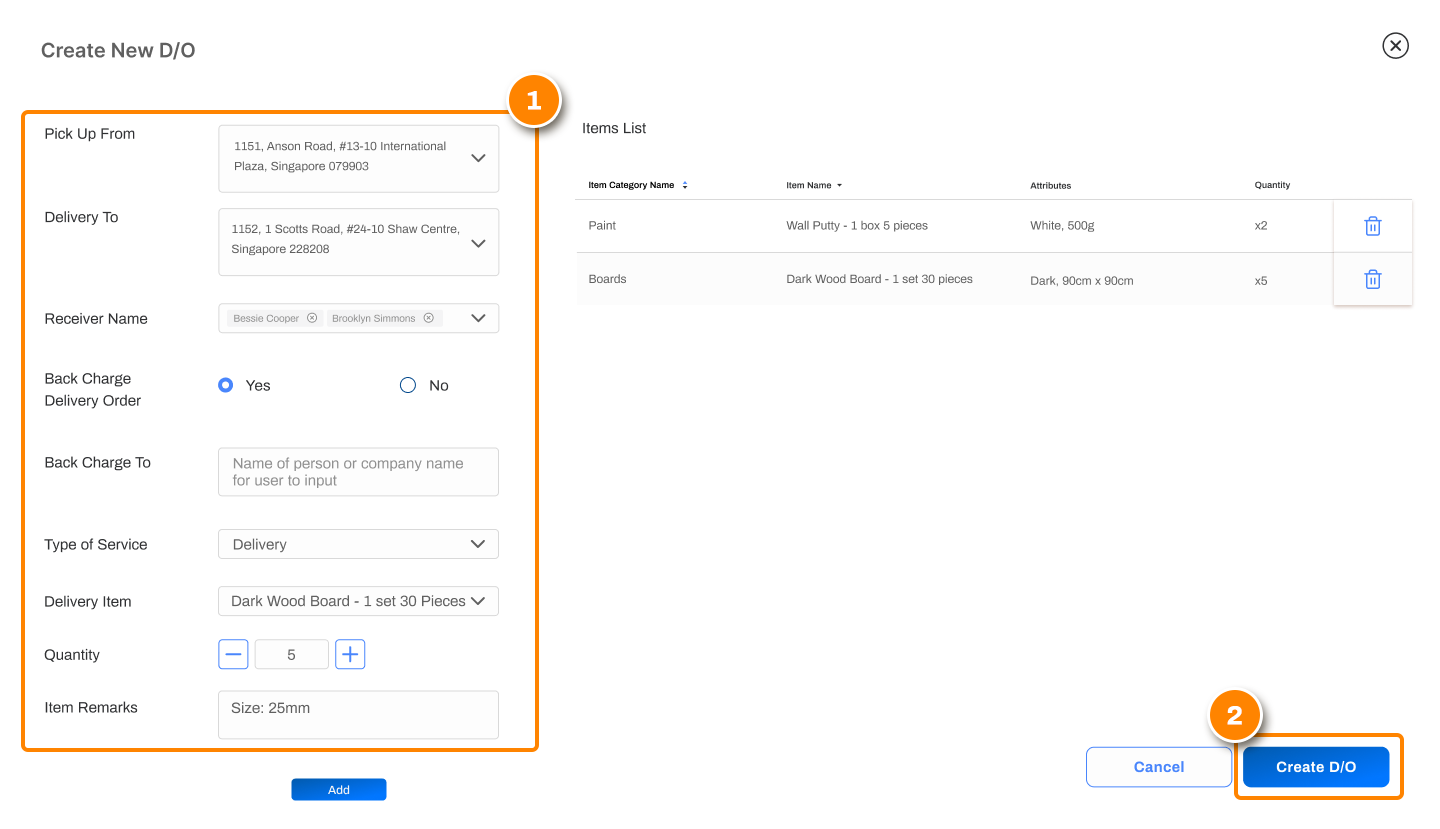Delete the Paint row with trash icon

[1373, 226]
